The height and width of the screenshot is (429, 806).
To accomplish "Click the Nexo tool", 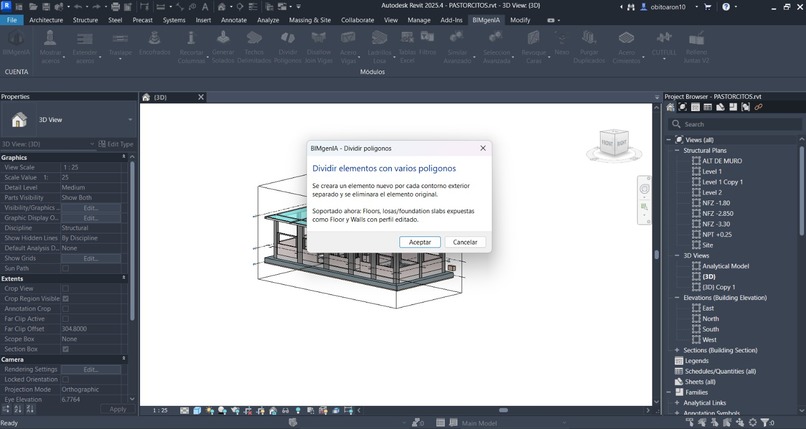I will click(561, 43).
